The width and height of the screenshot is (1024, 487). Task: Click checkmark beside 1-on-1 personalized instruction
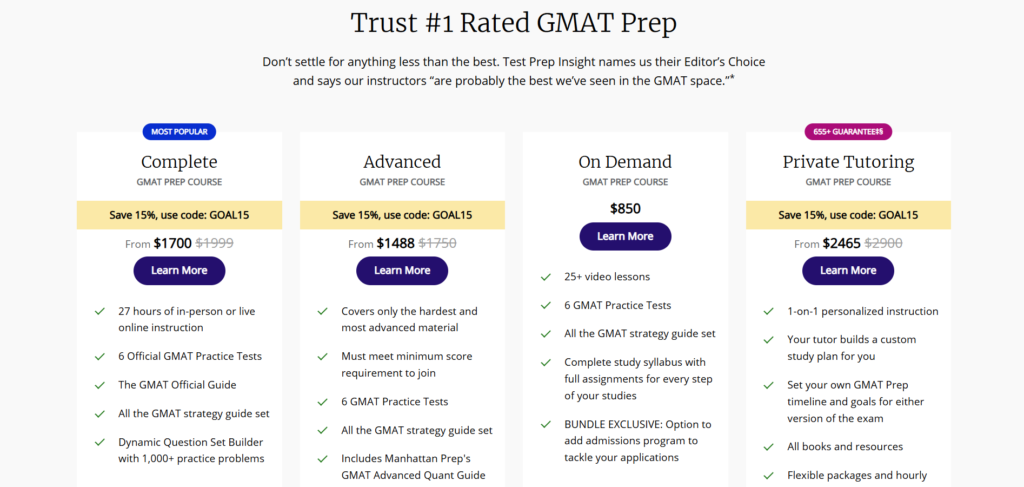coord(769,311)
